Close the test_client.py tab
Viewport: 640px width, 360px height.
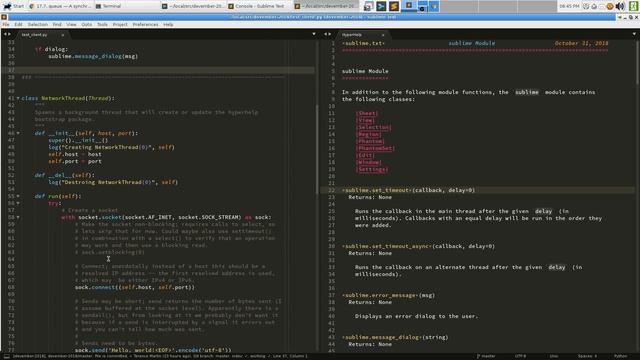(x=62, y=35)
